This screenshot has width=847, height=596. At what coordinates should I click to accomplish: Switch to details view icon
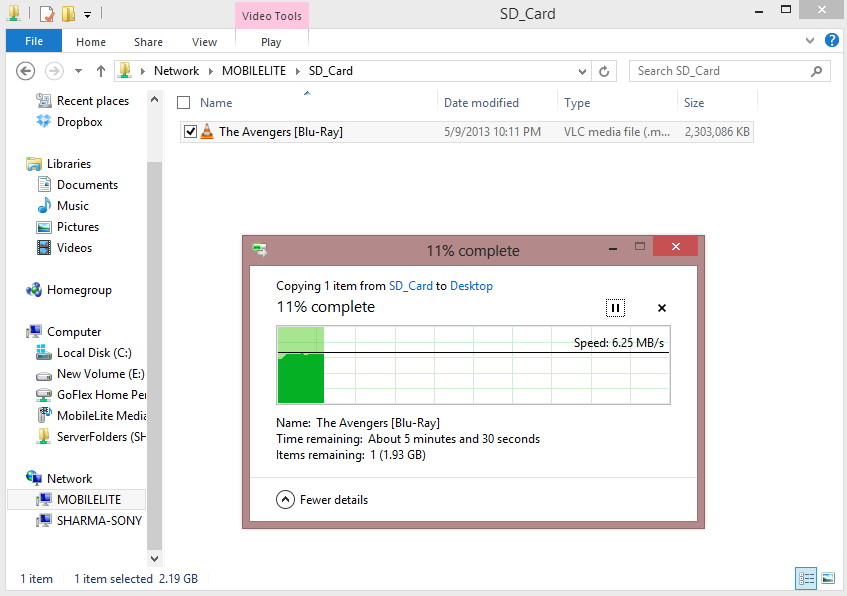click(806, 578)
